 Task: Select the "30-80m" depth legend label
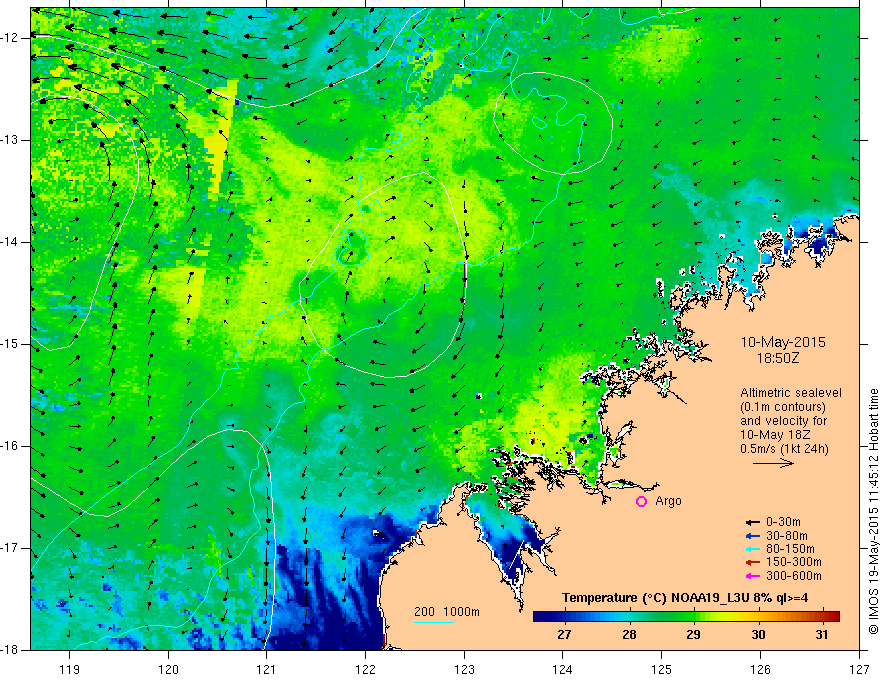click(x=787, y=536)
